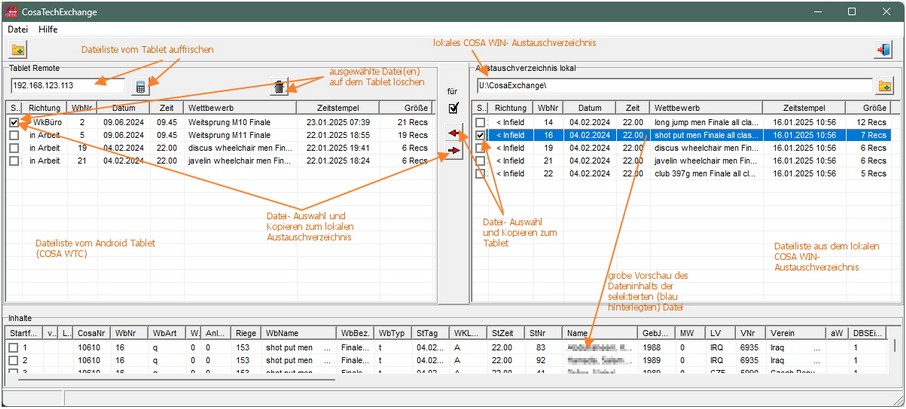Click the exit door icon at top right
Image resolution: width=906 pixels, height=409 pixels.
[884, 50]
